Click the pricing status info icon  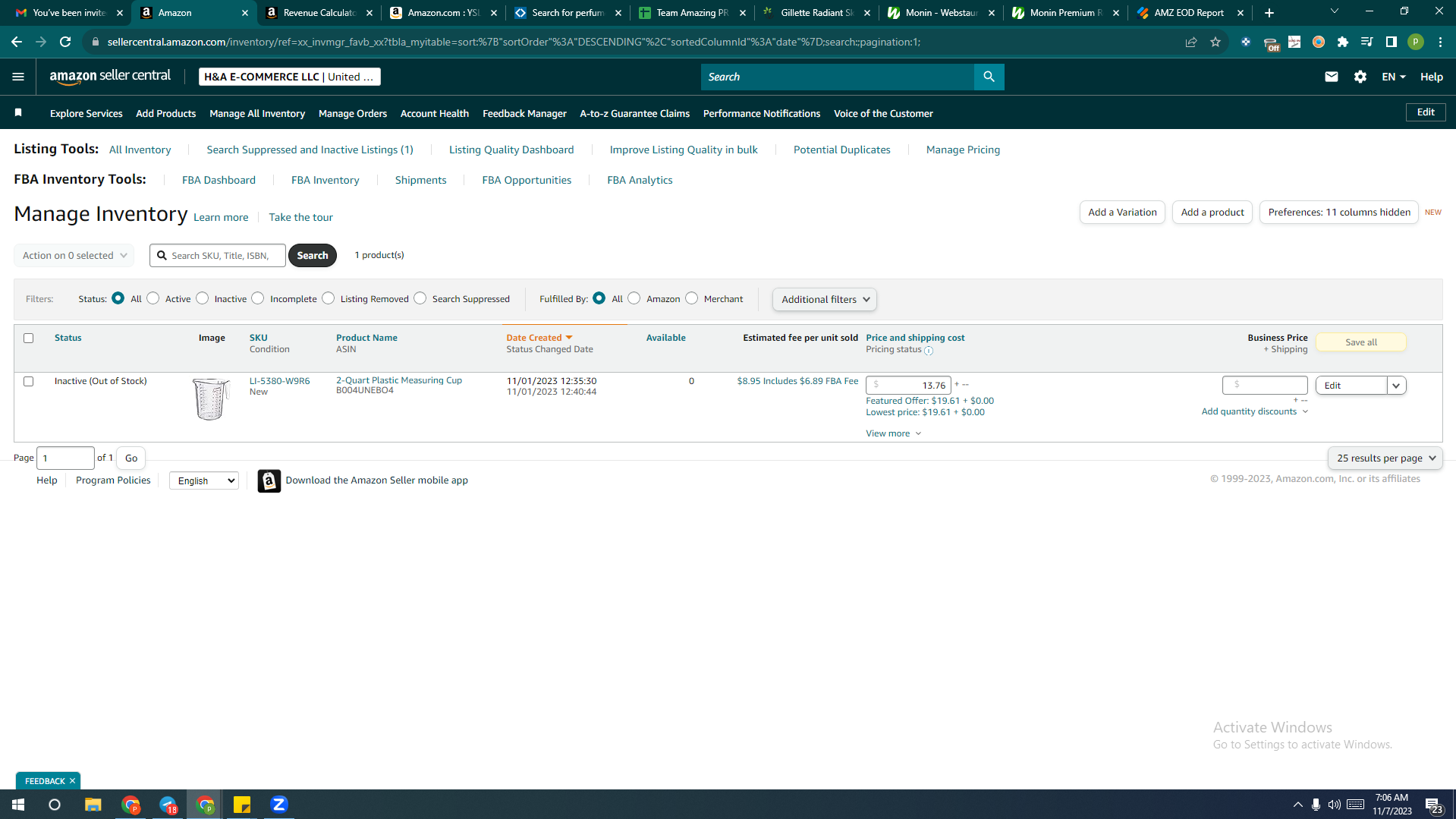pos(929,351)
